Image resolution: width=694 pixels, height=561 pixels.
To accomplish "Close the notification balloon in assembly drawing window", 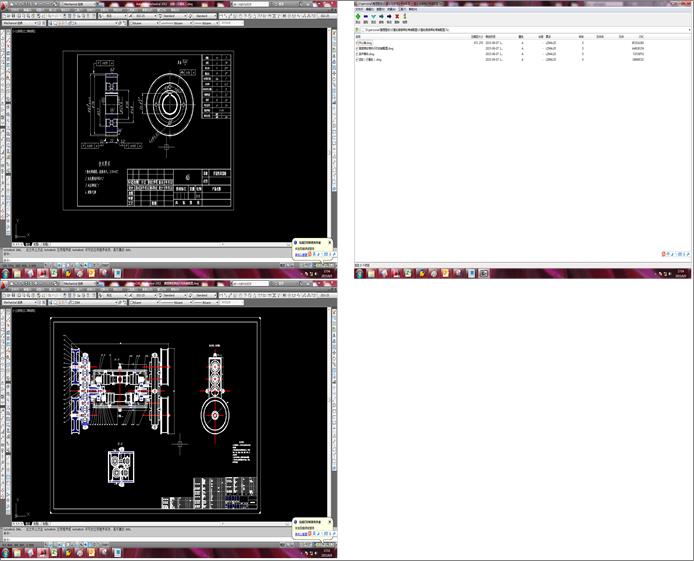I will tap(329, 522).
